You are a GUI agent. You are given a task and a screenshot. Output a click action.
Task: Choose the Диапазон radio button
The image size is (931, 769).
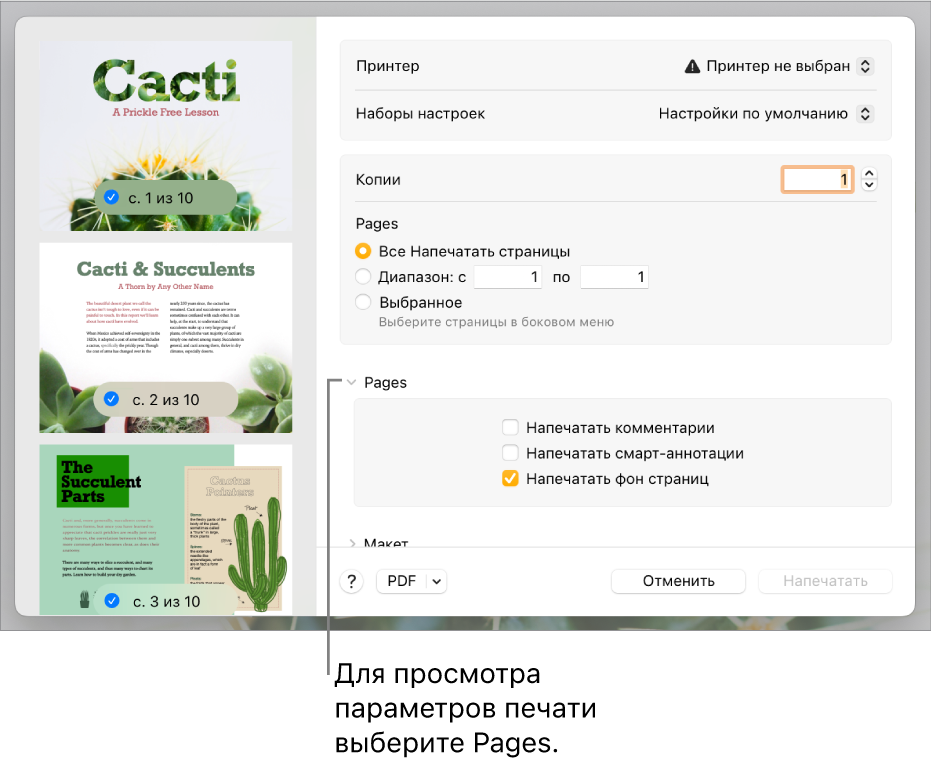tap(364, 277)
